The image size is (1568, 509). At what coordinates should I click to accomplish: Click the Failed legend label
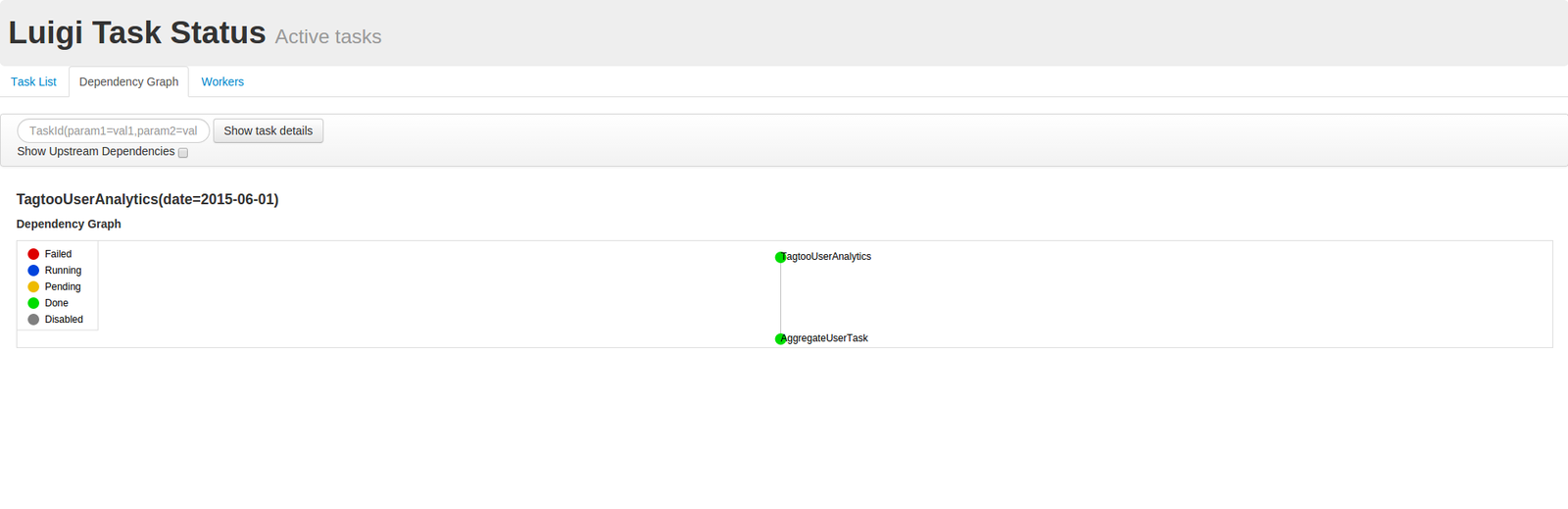tap(58, 254)
